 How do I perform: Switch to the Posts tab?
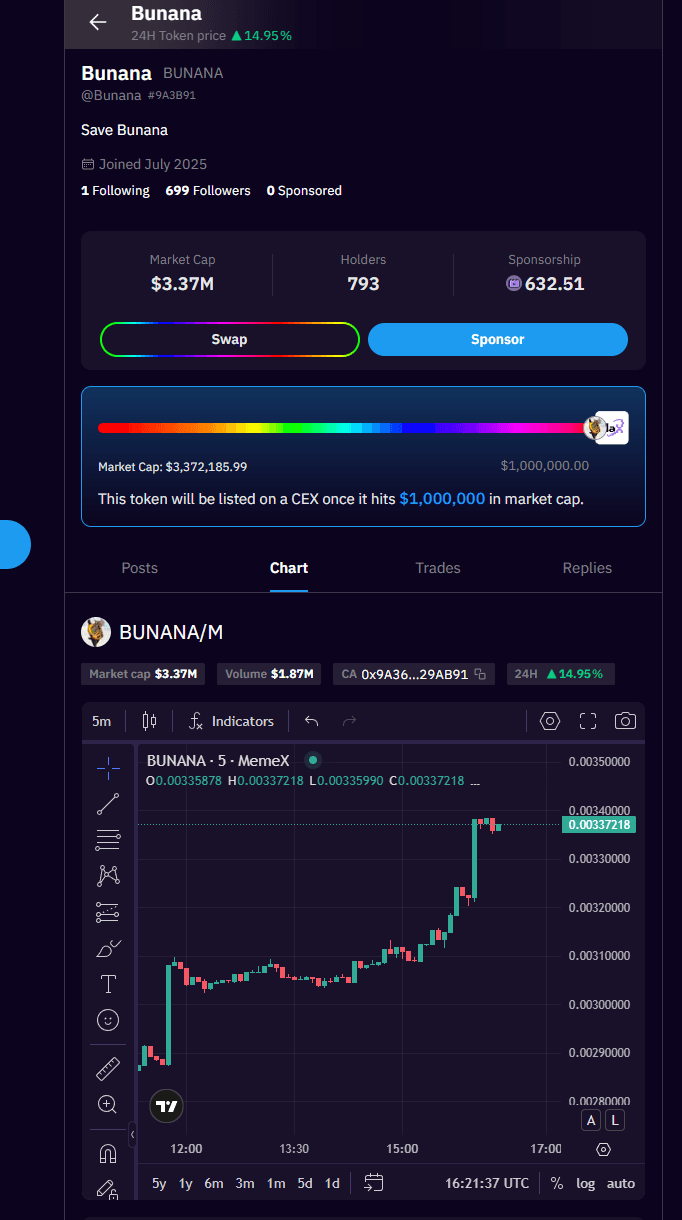click(140, 568)
